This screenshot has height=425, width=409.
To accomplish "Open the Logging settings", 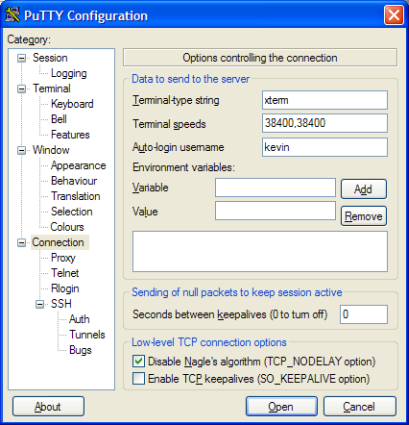I will [x=69, y=73].
